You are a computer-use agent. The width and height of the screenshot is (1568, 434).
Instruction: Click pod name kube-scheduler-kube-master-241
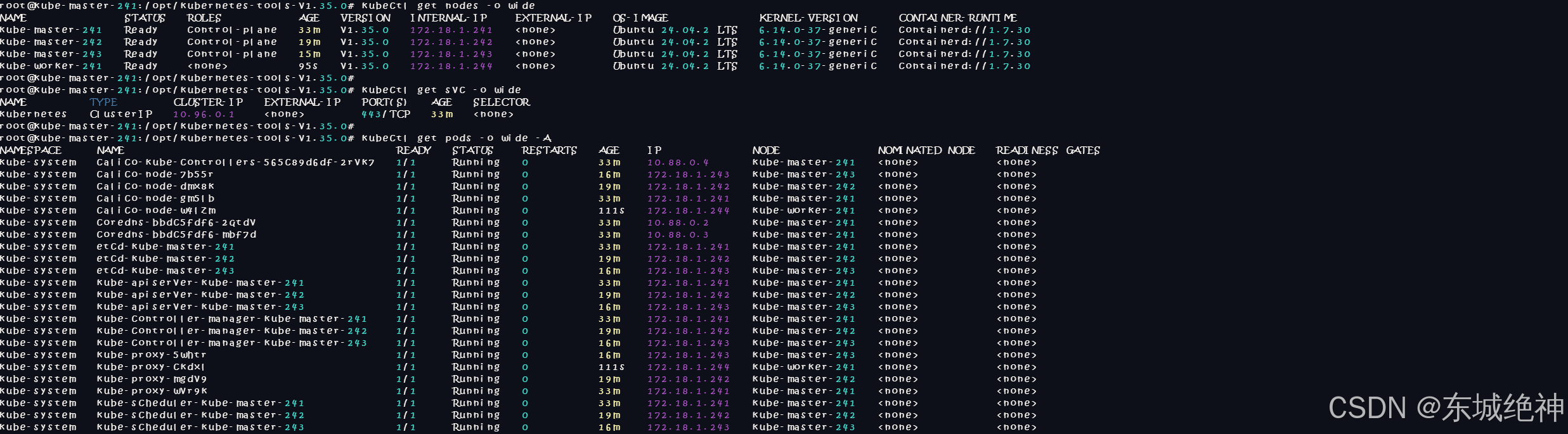pyautogui.click(x=200, y=404)
